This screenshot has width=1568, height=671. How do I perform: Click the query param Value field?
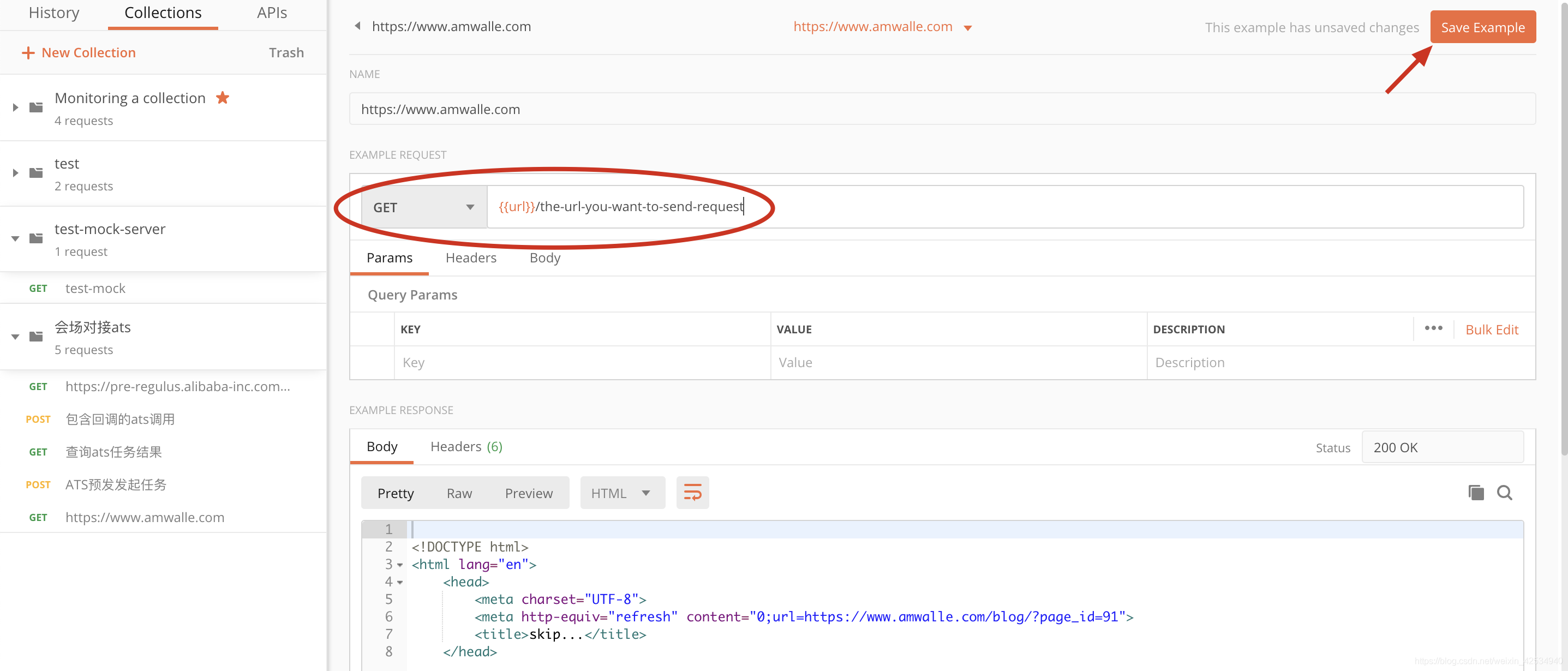[x=959, y=362]
